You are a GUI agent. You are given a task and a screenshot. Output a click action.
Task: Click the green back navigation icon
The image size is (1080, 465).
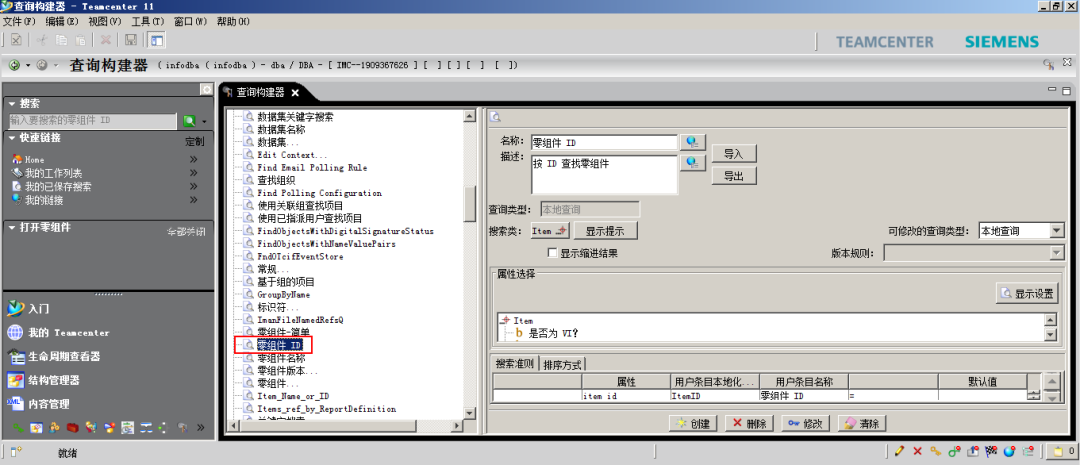(14, 65)
